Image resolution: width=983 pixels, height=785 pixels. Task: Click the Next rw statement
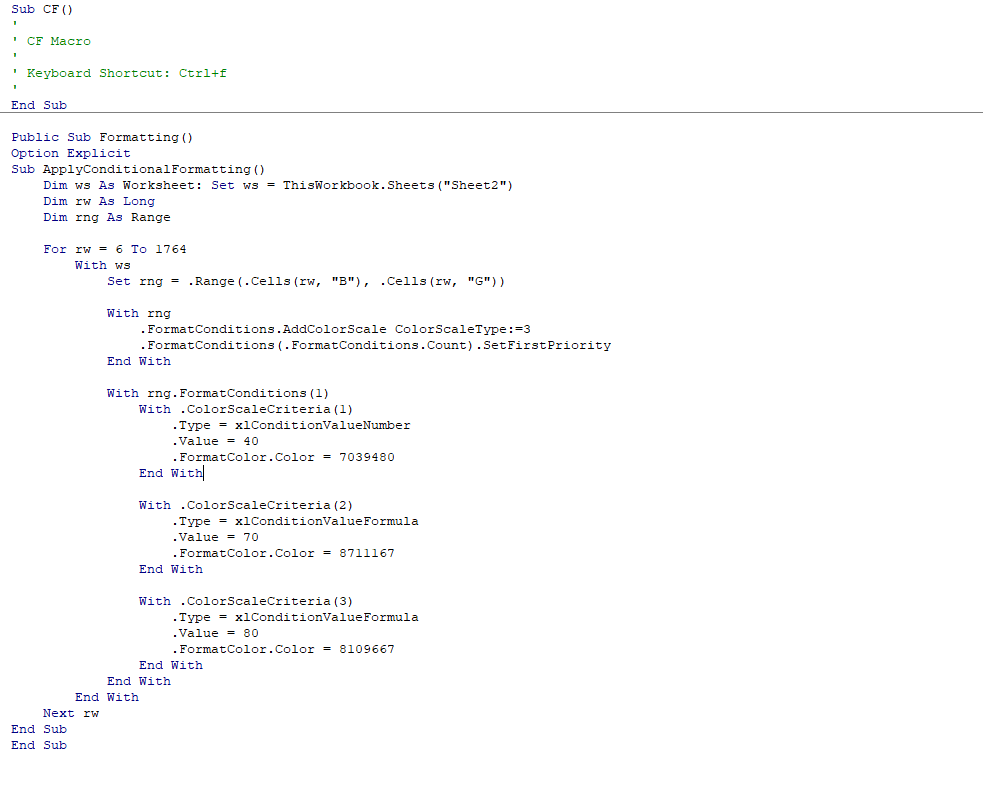click(x=70, y=713)
